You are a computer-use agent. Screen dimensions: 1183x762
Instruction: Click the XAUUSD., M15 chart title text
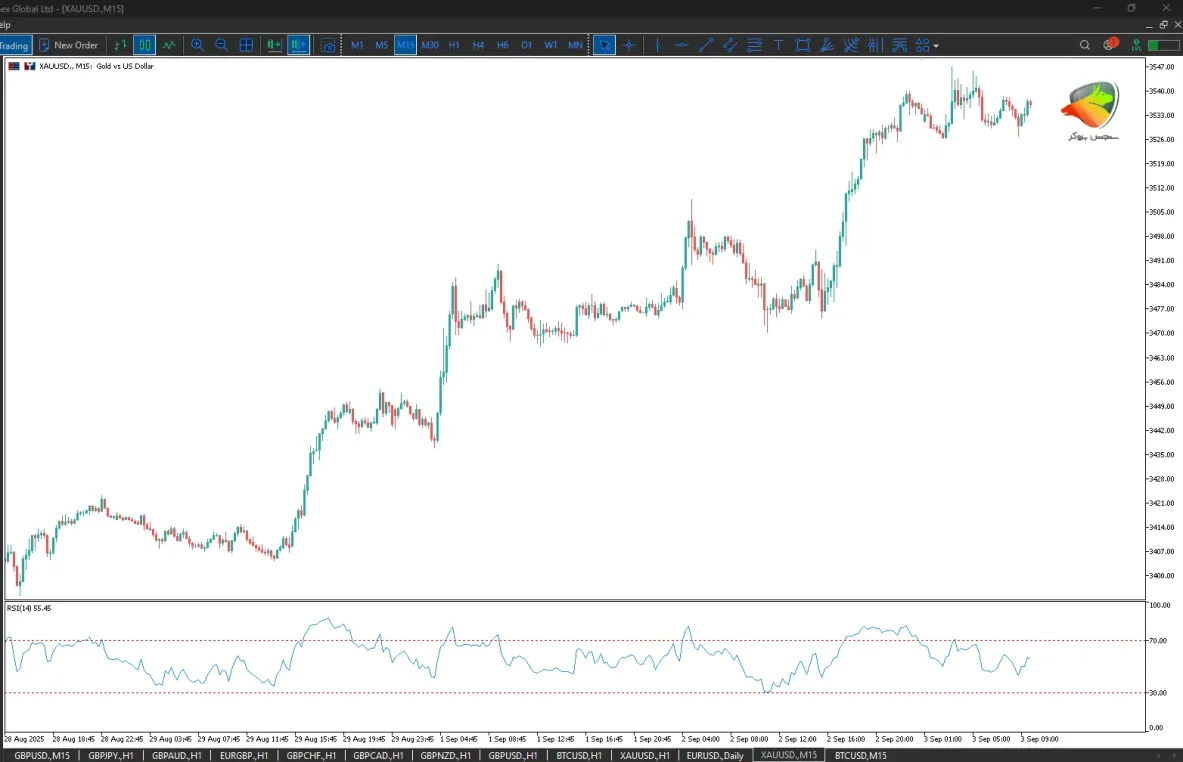click(x=96, y=66)
